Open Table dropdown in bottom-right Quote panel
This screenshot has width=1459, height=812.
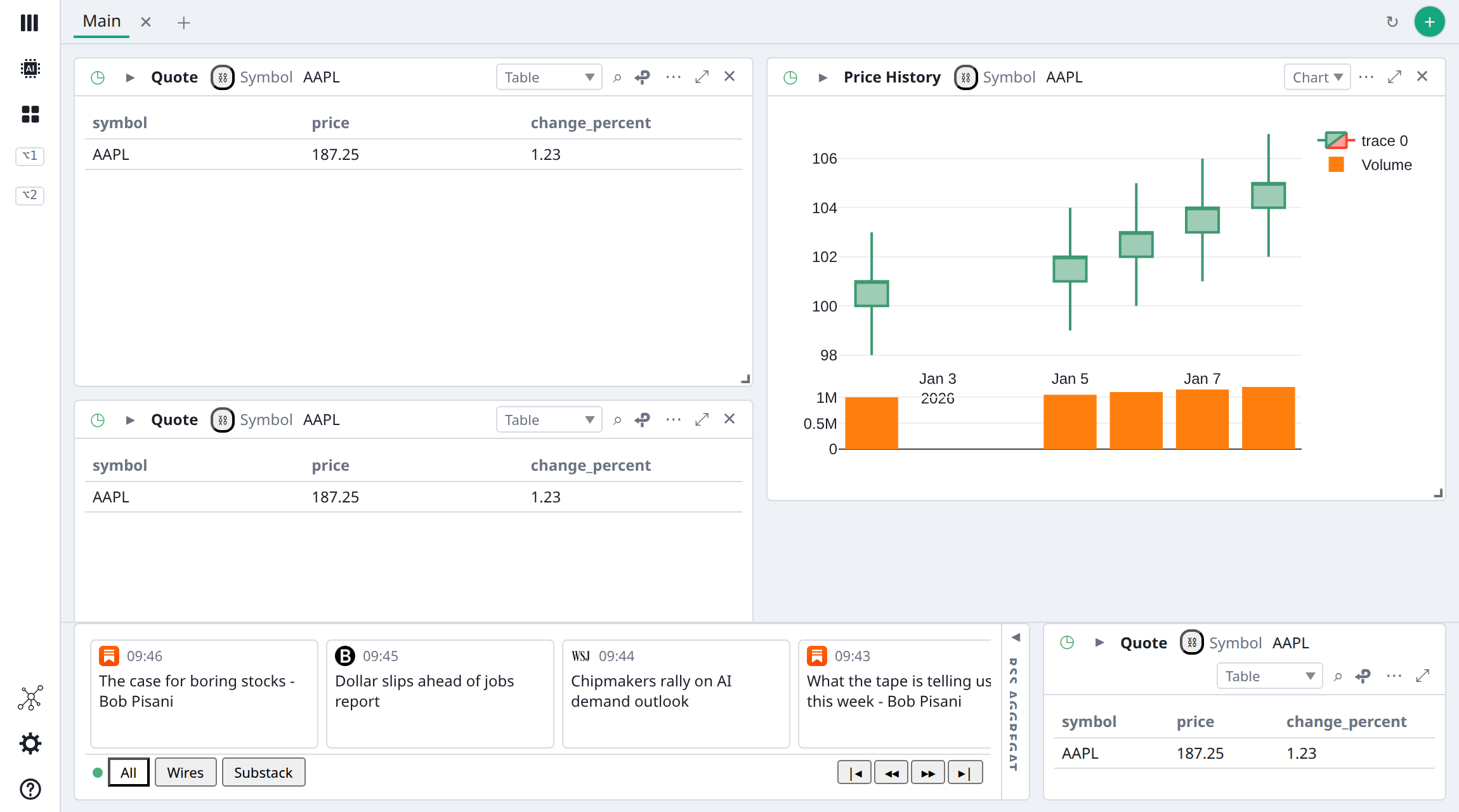click(1269, 676)
